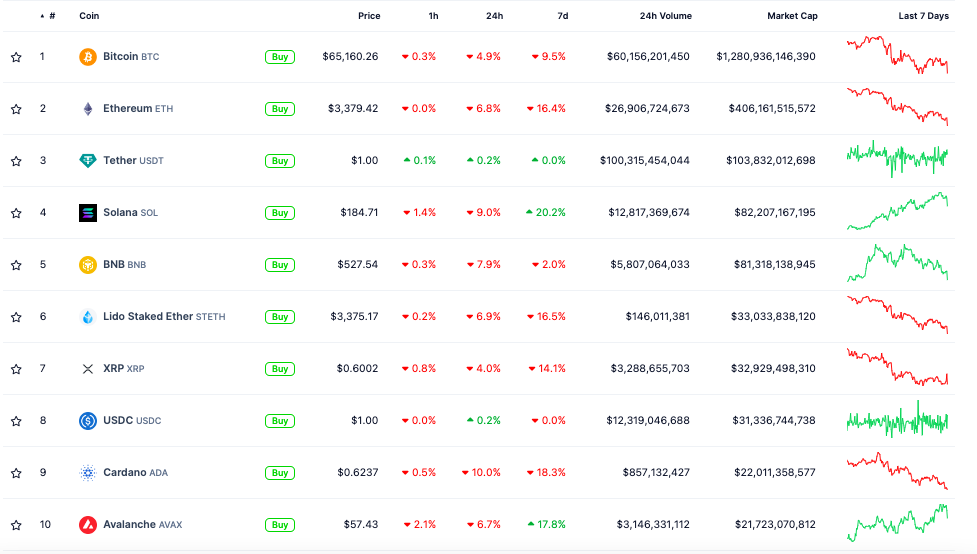Click Buy next to BNB
Image resolution: width=977 pixels, height=554 pixels.
pyautogui.click(x=280, y=265)
